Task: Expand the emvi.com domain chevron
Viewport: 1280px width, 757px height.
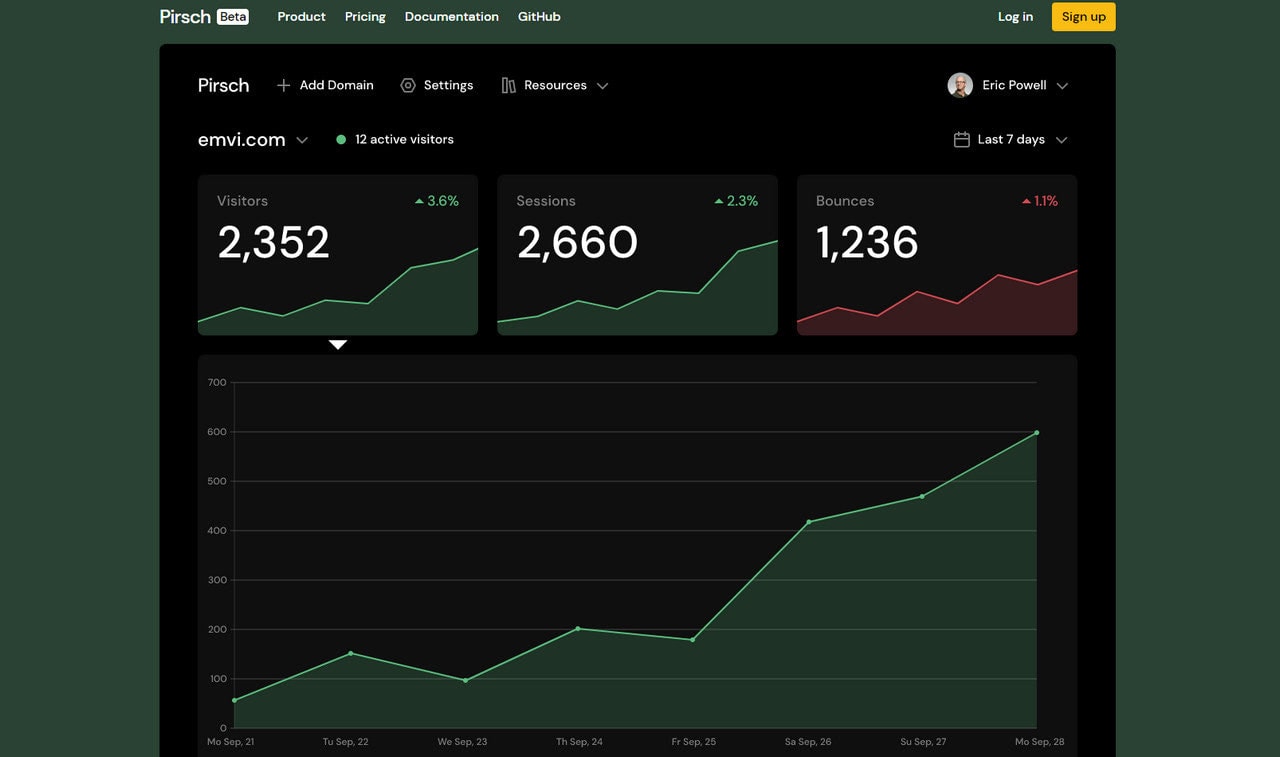Action: click(302, 141)
